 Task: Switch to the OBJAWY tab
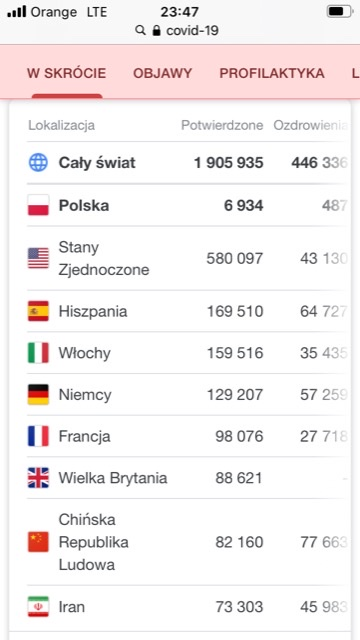[x=162, y=73]
